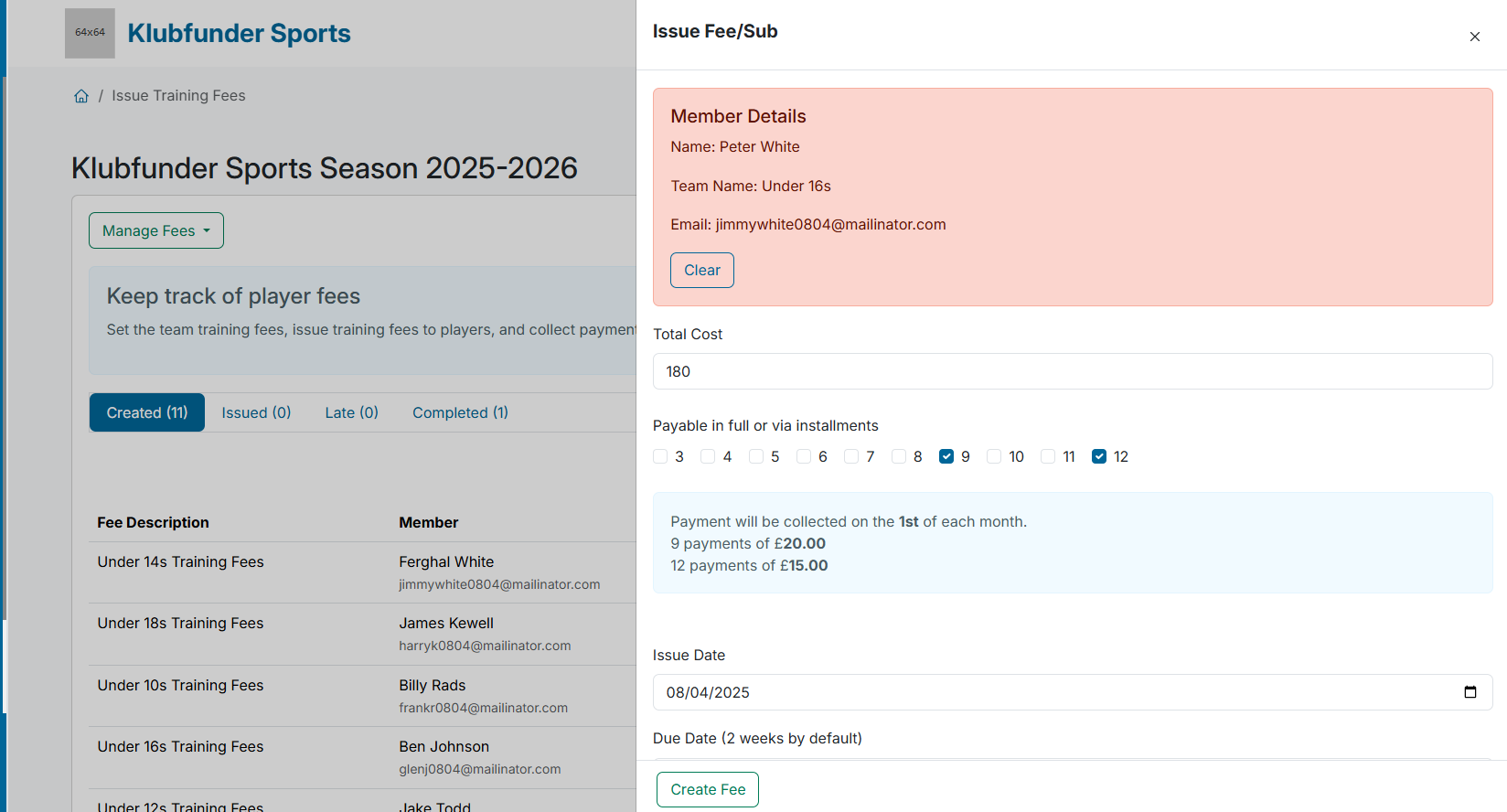Open the Issued (0) tab
Viewport: 1507px width, 812px height.
256,412
